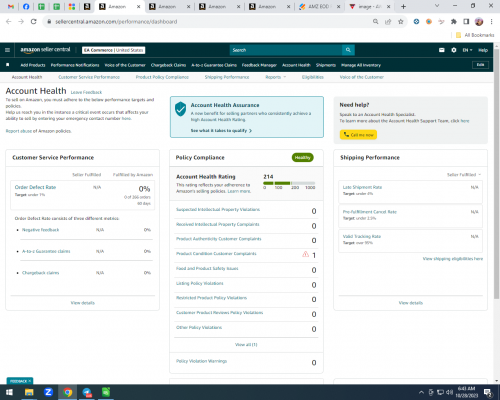500x400 pixels.
Task: Open Performance Notifications in favorites bar
Action: 75,65
